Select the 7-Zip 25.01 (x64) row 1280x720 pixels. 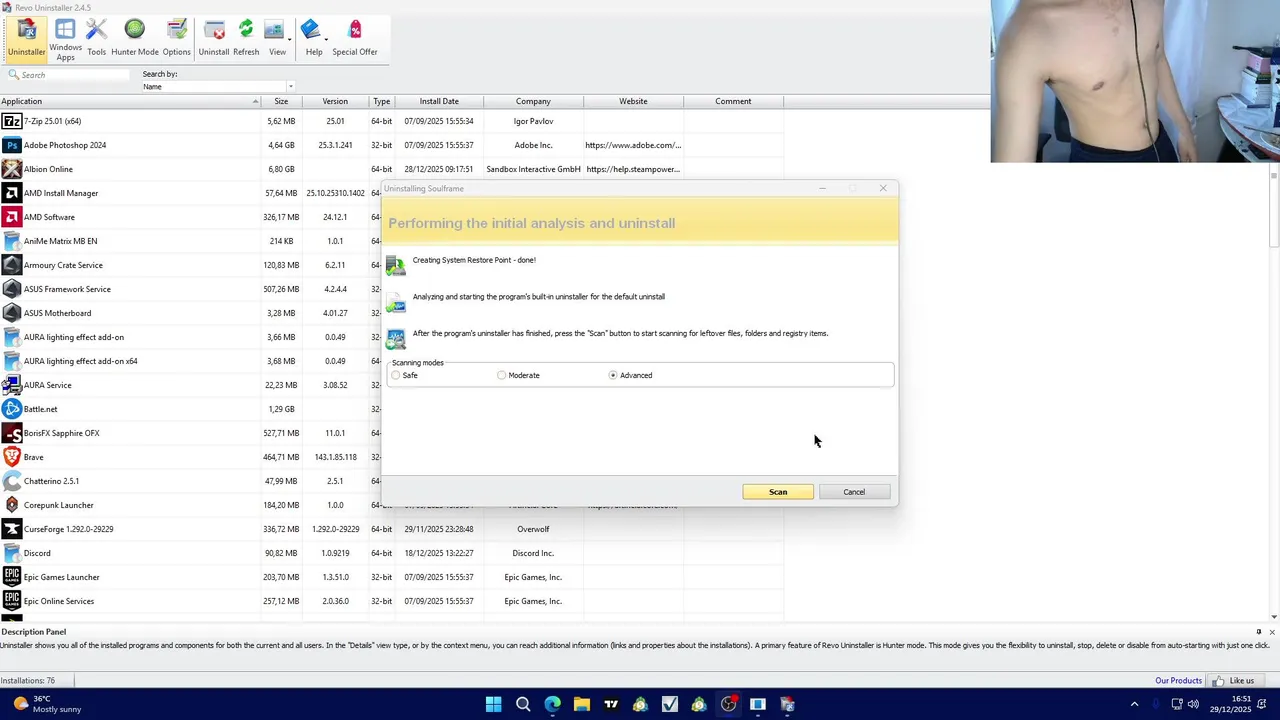(391, 121)
